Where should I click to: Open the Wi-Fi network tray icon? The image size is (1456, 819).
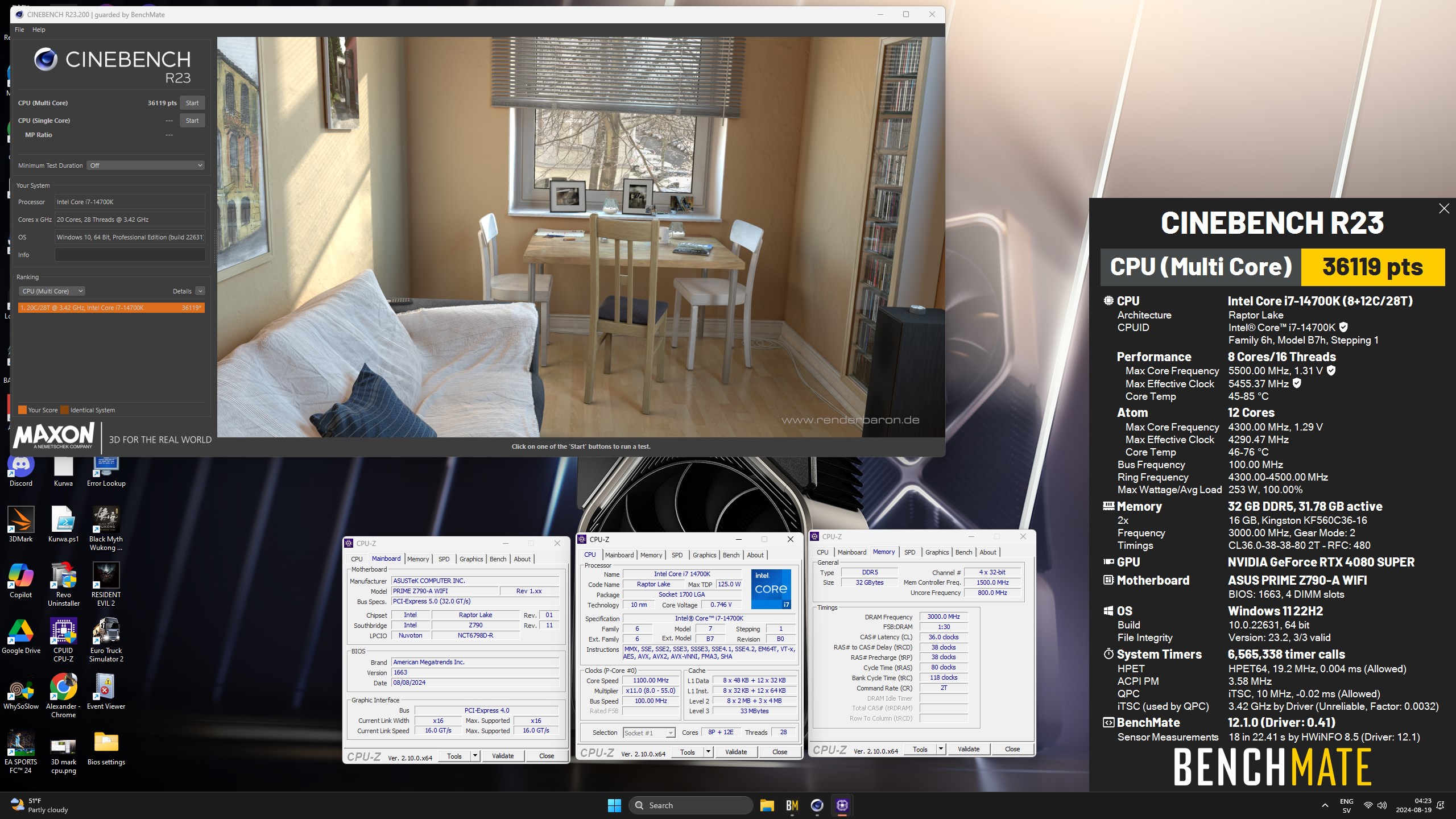(x=1368, y=805)
